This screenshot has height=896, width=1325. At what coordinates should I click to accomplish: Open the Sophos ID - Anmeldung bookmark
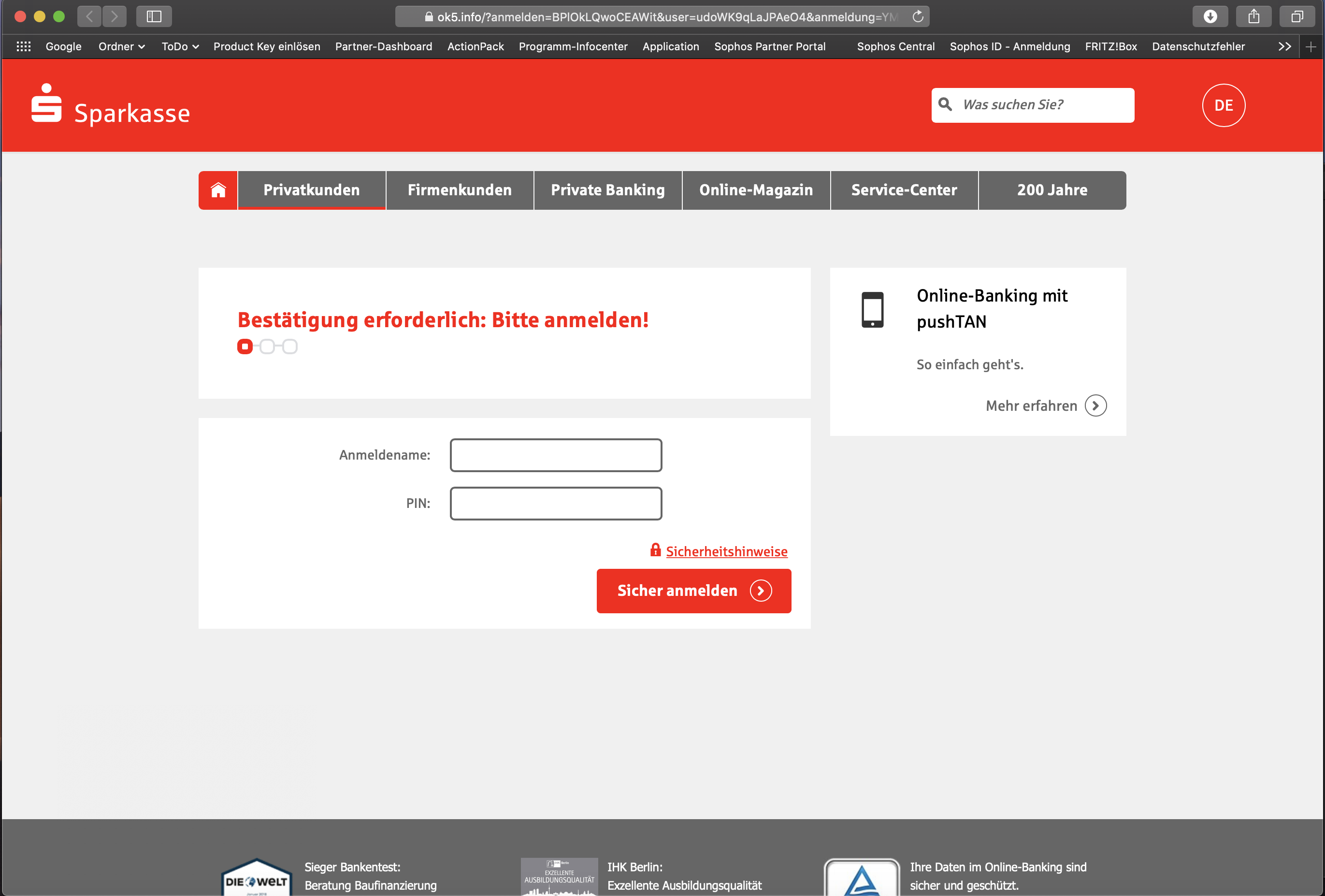[1010, 46]
